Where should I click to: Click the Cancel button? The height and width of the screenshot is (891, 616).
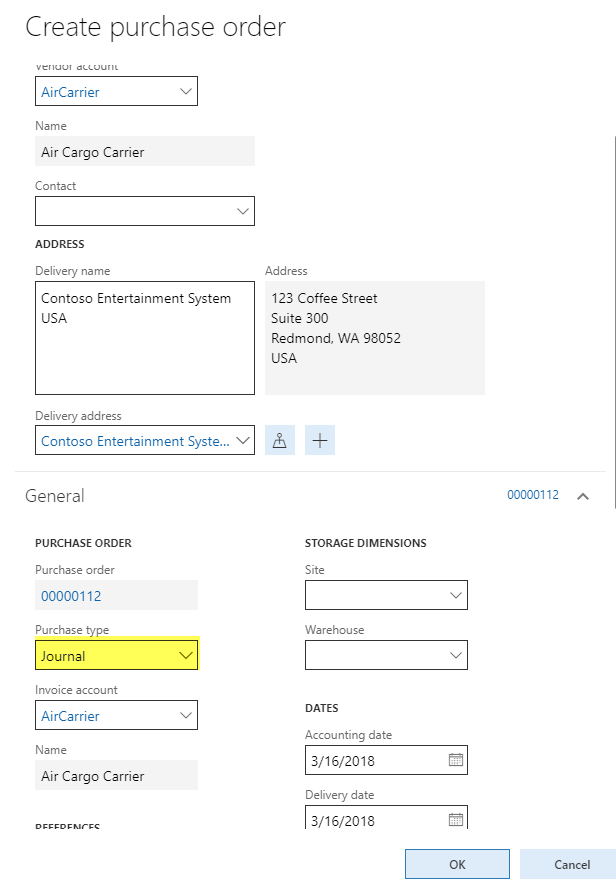(x=571, y=864)
